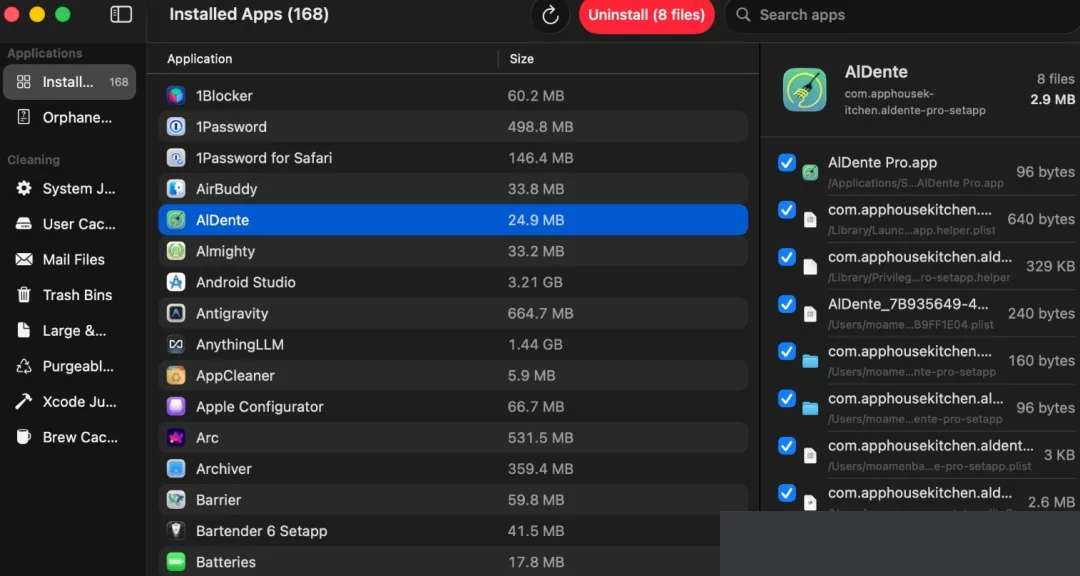Screen dimensions: 1080x576
Task: Open Purgeable space sidebar section
Action: (70, 366)
